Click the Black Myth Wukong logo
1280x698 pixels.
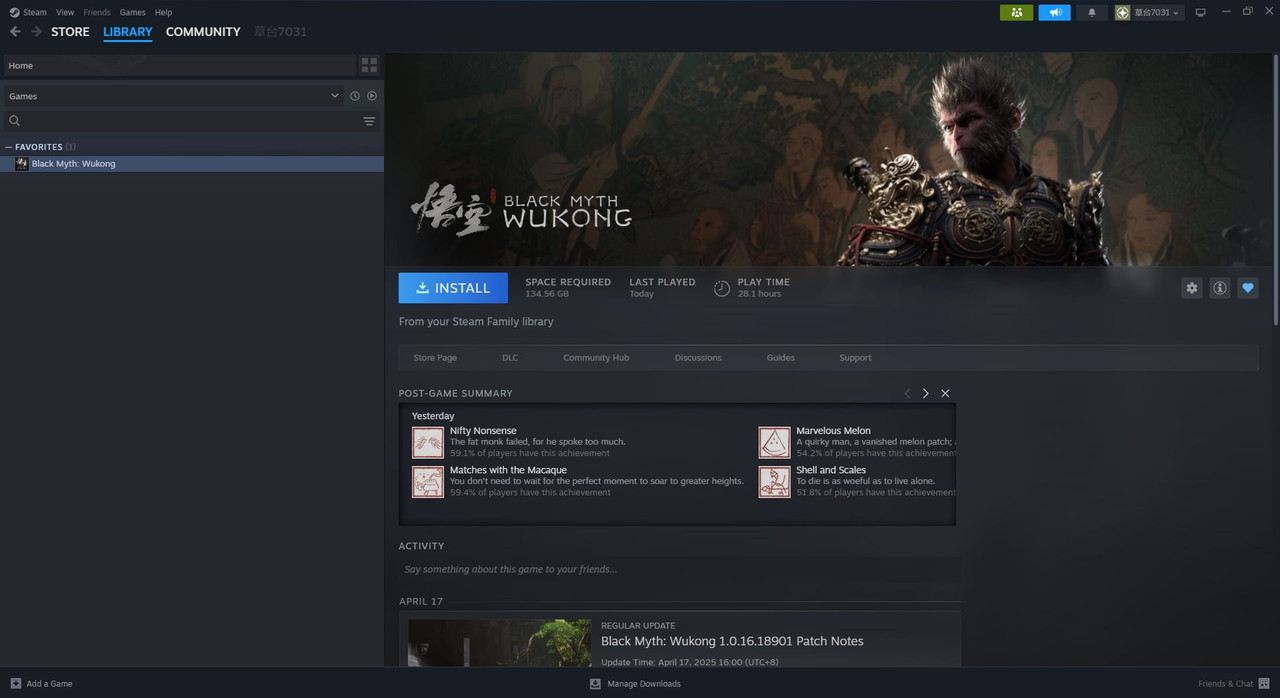tap(521, 209)
